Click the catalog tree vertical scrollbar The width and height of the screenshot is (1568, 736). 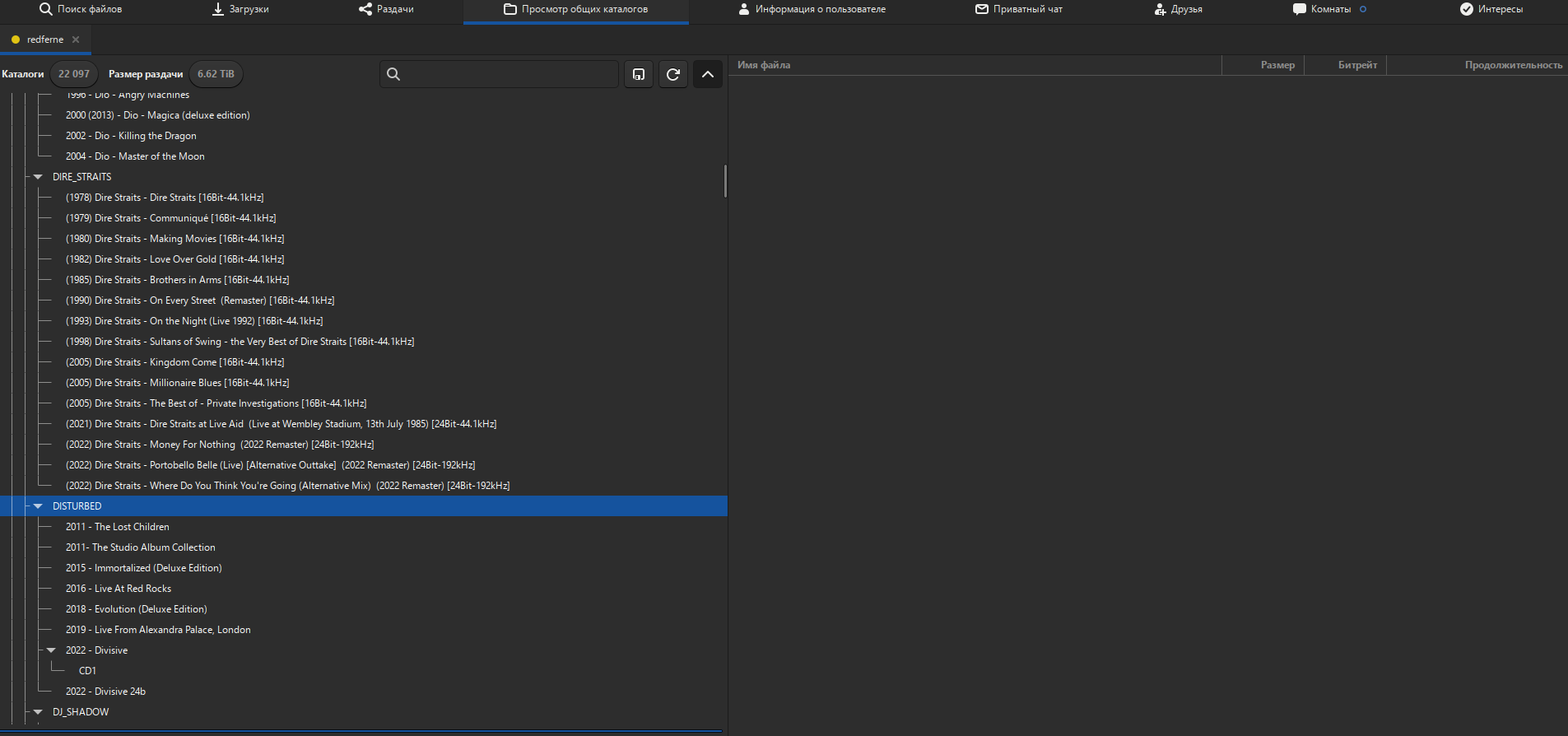725,181
